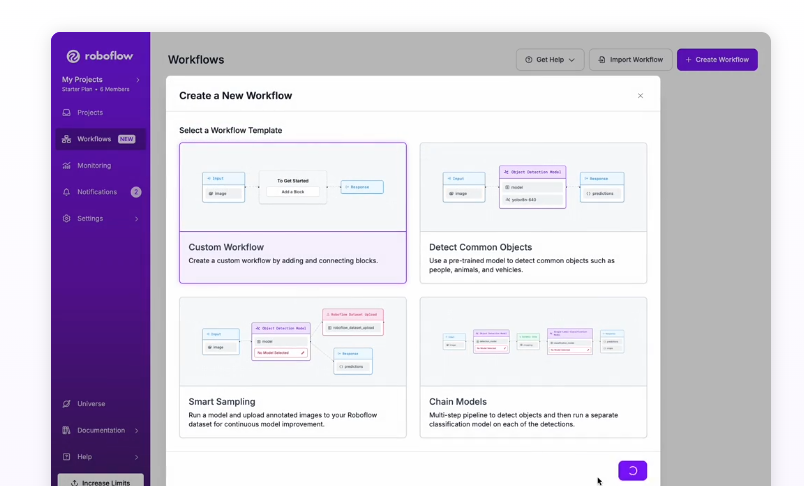This screenshot has width=804, height=486.
Task: Click the Workflows sidebar icon
Action: (x=66, y=139)
